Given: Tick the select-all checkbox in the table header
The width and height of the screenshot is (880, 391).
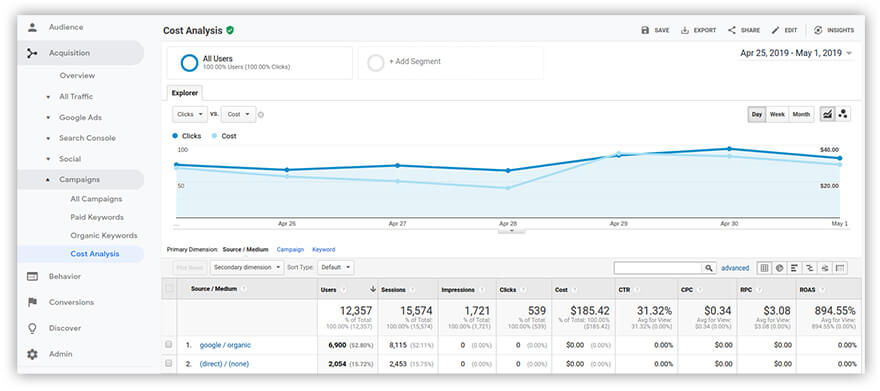Looking at the screenshot, I should point(169,289).
